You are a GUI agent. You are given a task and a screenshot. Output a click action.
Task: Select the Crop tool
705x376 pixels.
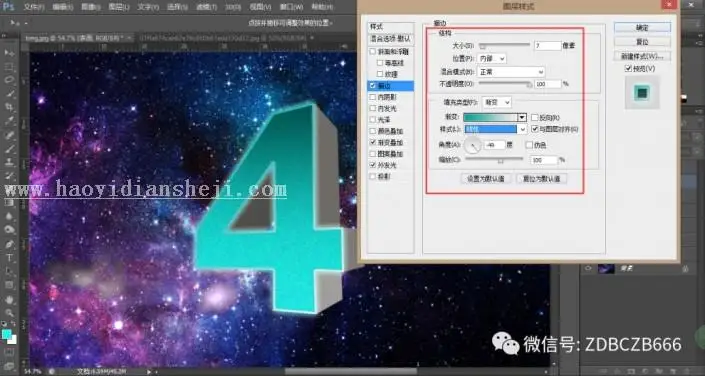pos(9,107)
